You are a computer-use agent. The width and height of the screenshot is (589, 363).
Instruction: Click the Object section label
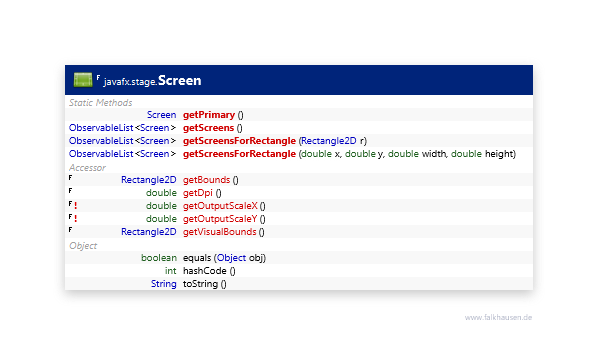83,246
